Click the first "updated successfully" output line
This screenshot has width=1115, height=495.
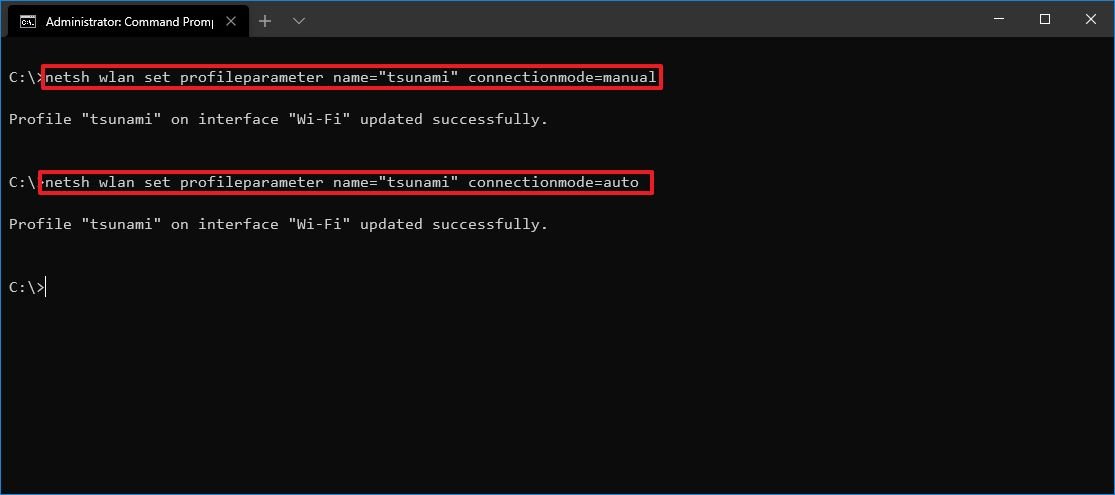tap(278, 119)
